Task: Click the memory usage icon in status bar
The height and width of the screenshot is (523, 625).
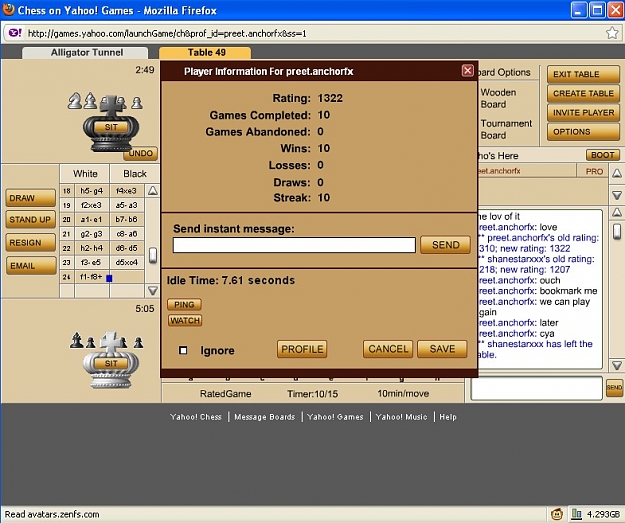Action: coord(576,514)
